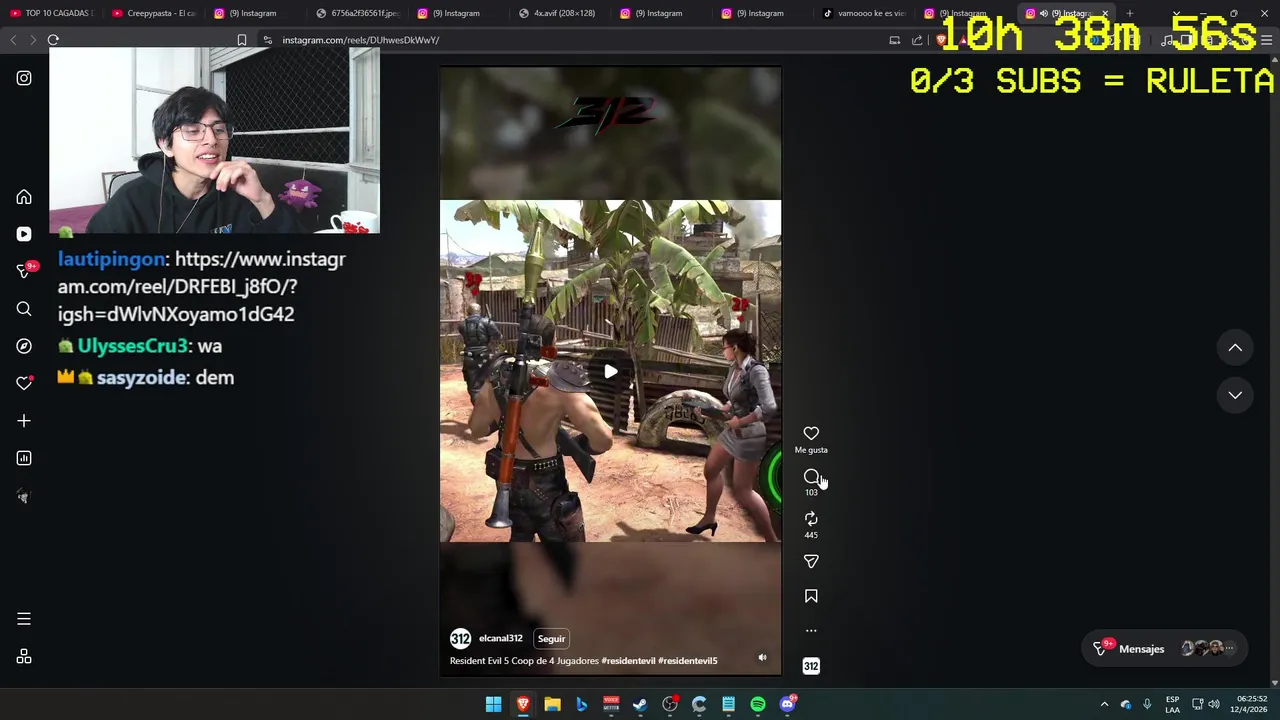Image resolution: width=1280 pixels, height=720 pixels.
Task: Go to previous reel with up chevron
Action: (x=1235, y=348)
